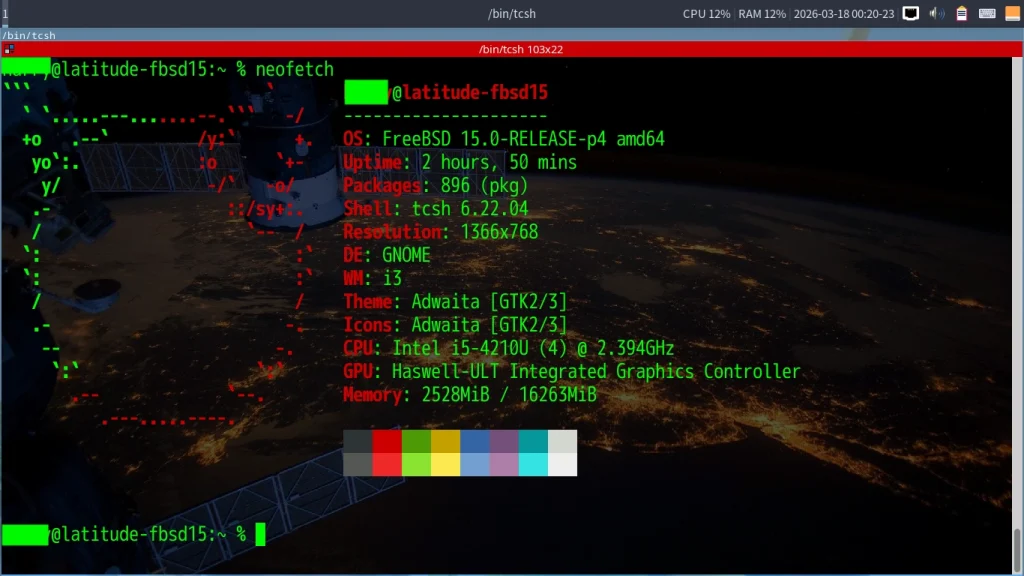Click the CPU 12% status indicator
The height and width of the screenshot is (576, 1024).
click(x=706, y=14)
